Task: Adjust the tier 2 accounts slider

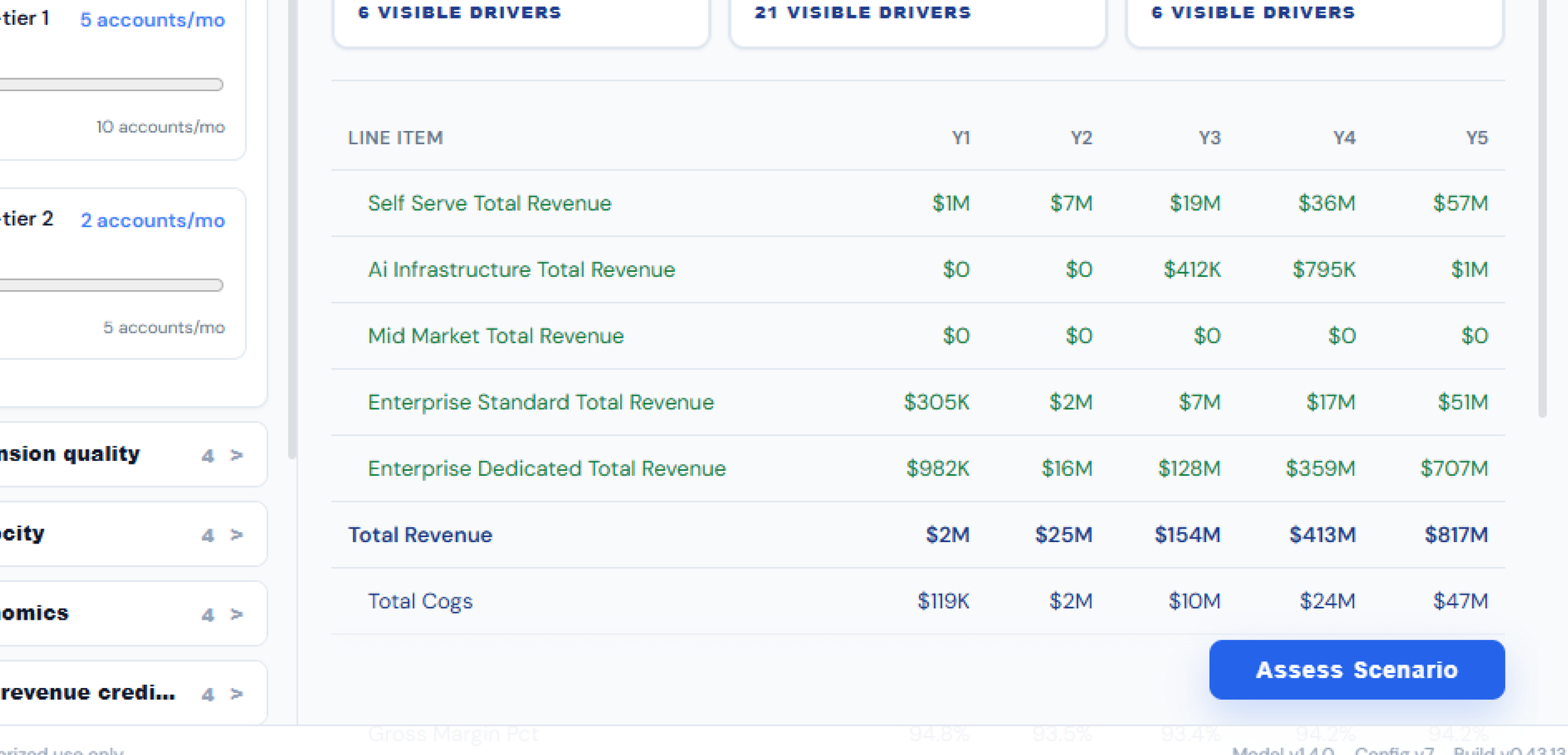Action: pyautogui.click(x=111, y=285)
